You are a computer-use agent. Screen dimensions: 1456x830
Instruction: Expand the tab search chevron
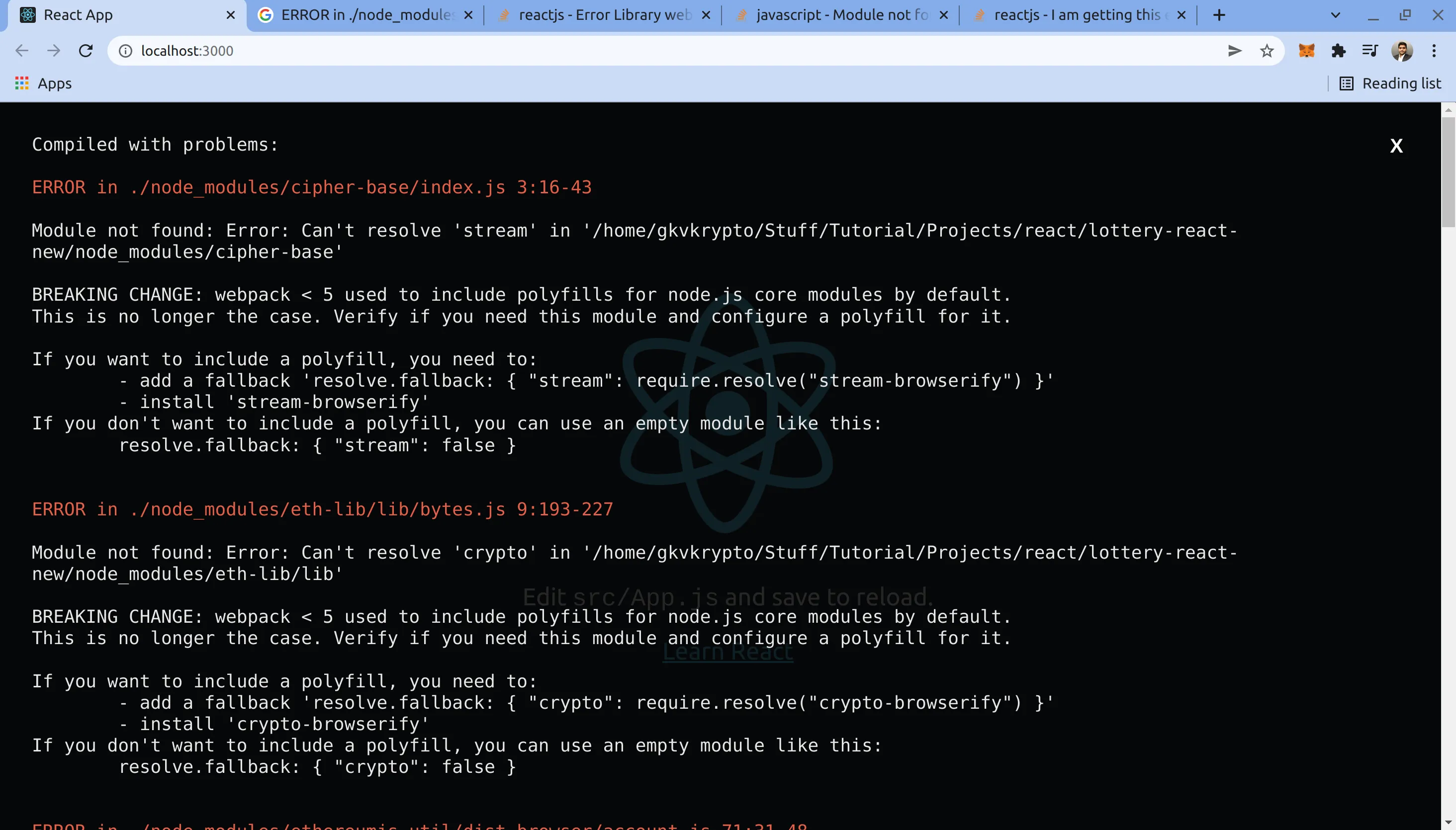tap(1335, 15)
